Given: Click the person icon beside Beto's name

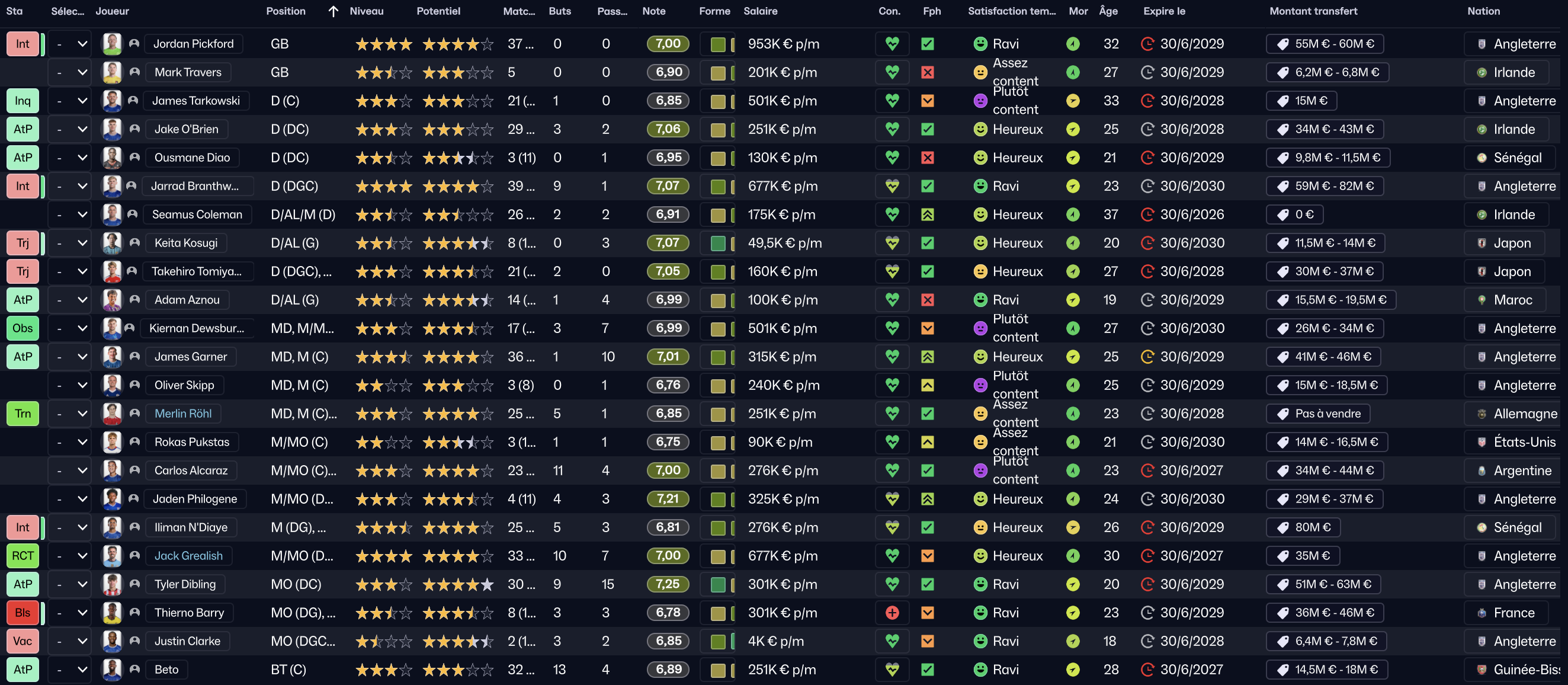Looking at the screenshot, I should (x=135, y=670).
